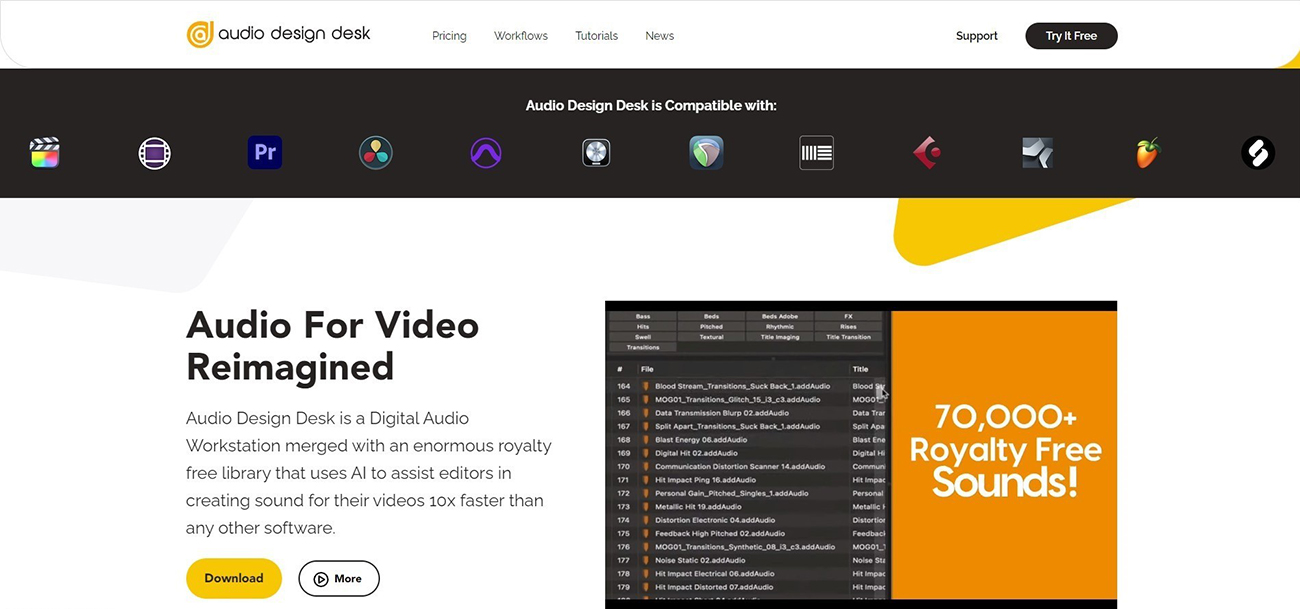Click the Final Cut Pro icon
The width and height of the screenshot is (1300, 609).
point(45,153)
